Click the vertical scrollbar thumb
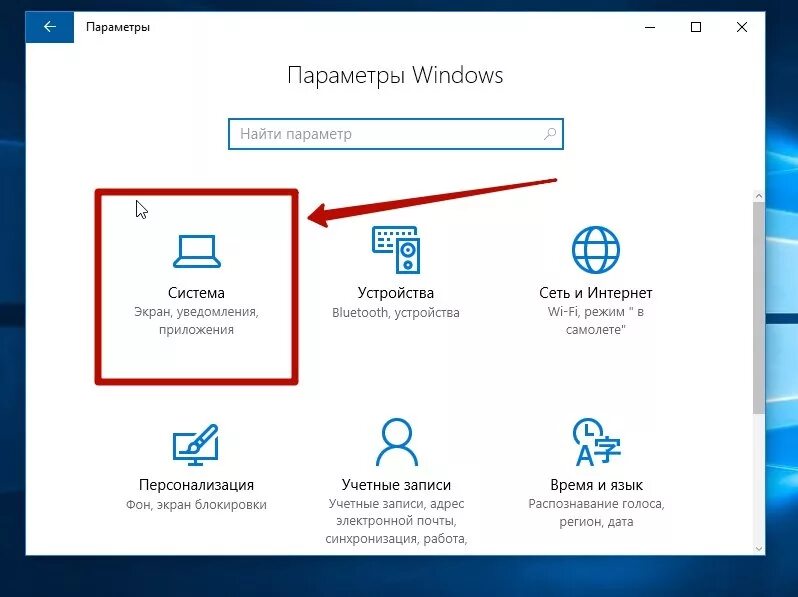This screenshot has width=798, height=597. click(x=759, y=307)
